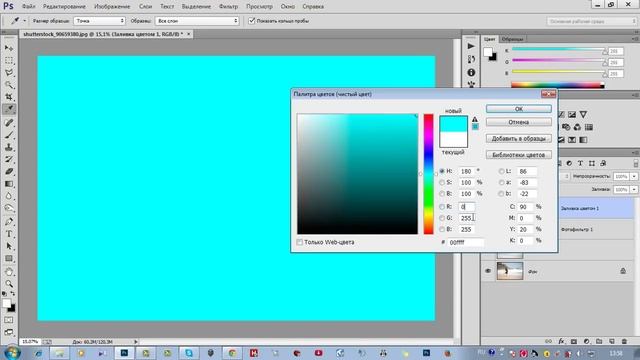This screenshot has height=360, width=640.
Task: Select the Healing Brush tool
Action: (9, 122)
